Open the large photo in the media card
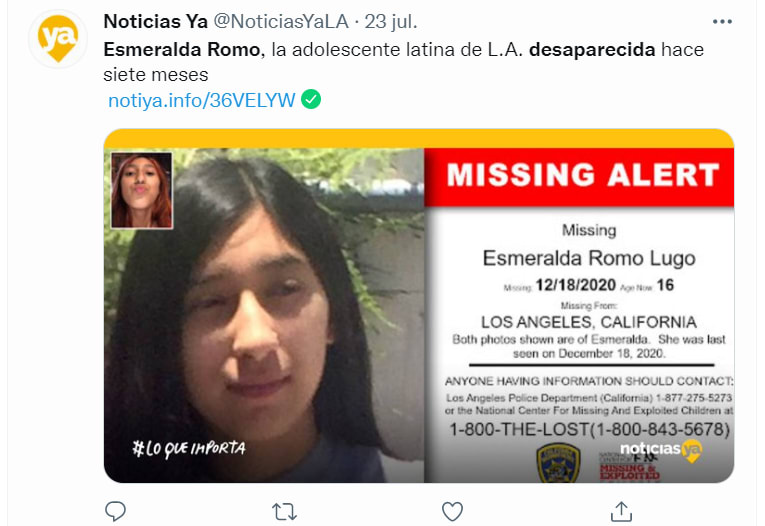Viewport: 765px width, 526px height. (264, 315)
